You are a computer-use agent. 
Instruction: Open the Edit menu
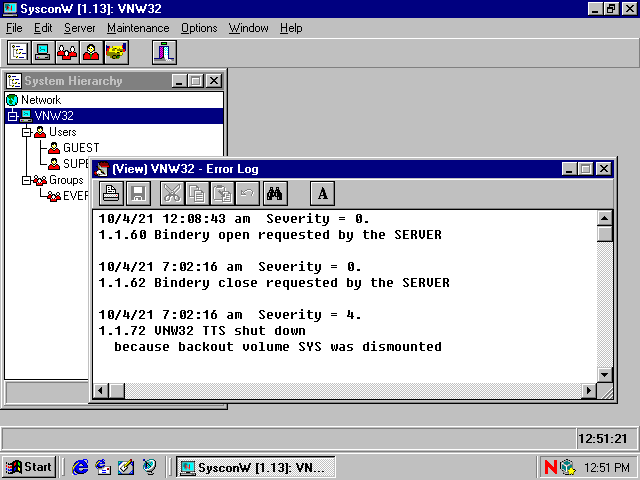pos(43,28)
